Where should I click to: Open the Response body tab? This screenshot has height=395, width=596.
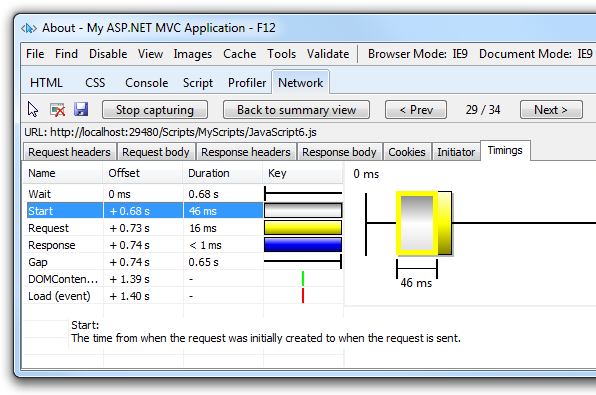339,152
